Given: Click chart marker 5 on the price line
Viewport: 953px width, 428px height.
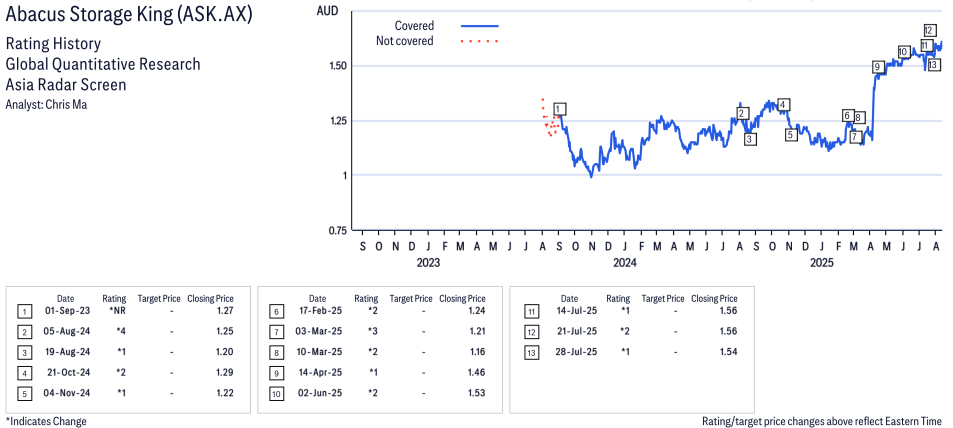Looking at the screenshot, I should tap(790, 135).
